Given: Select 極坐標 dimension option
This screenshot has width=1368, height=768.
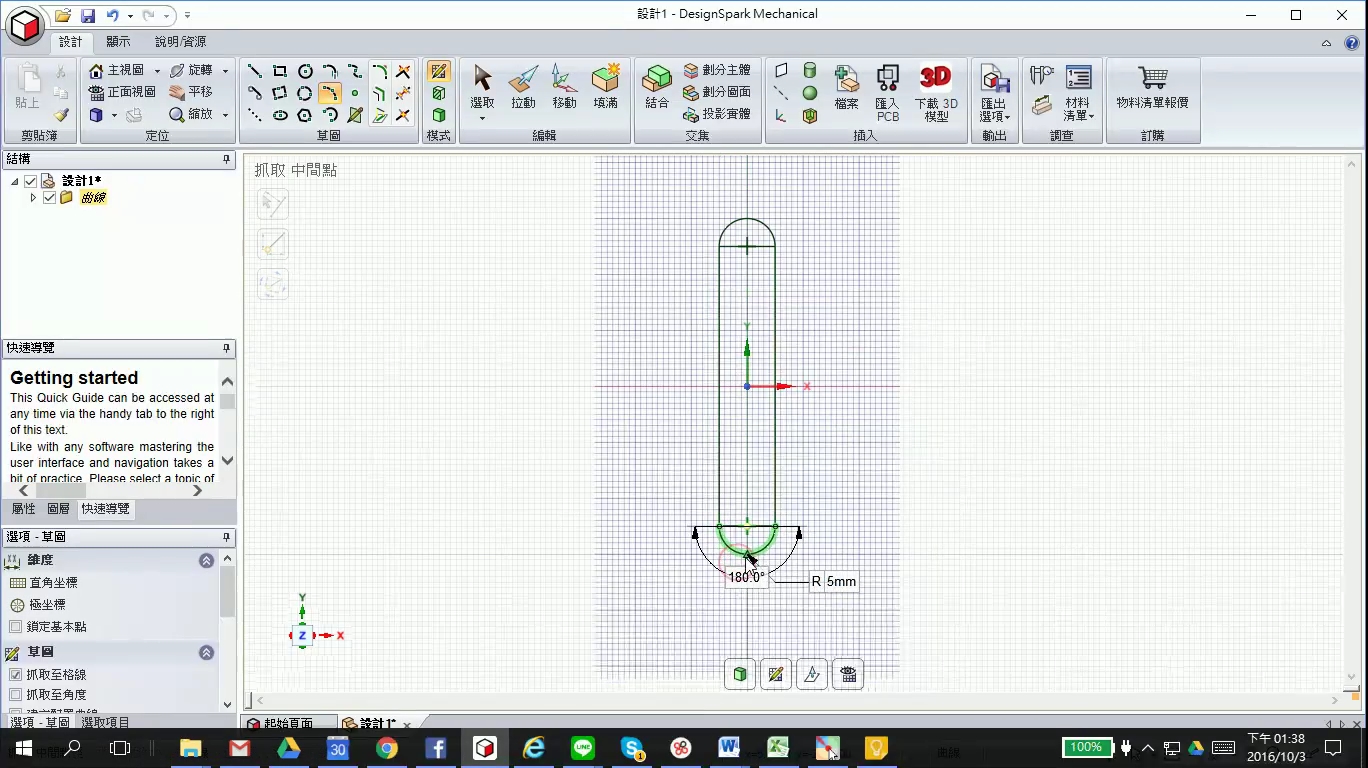Looking at the screenshot, I should coord(38,605).
